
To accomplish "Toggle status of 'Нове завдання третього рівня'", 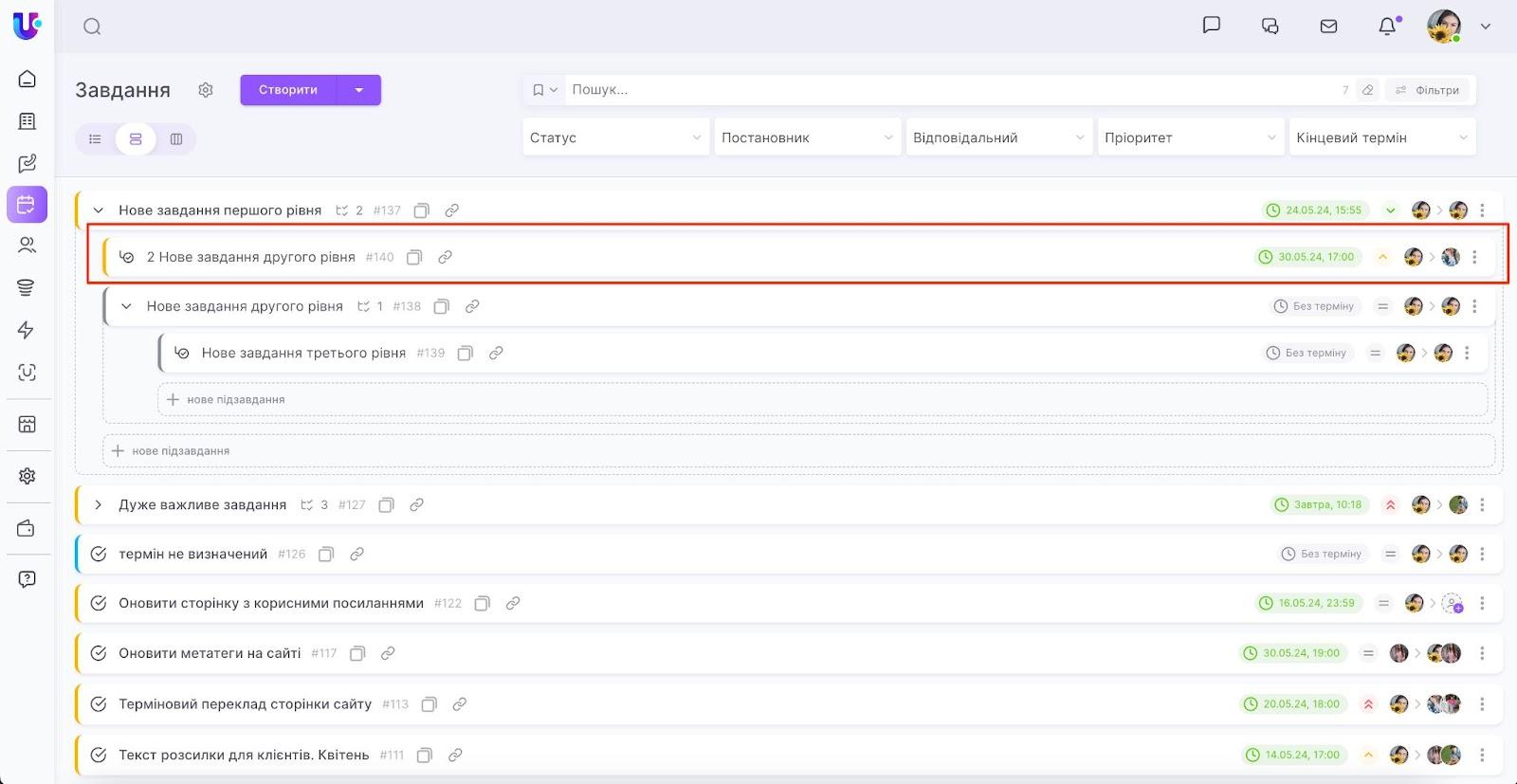I will point(181,353).
